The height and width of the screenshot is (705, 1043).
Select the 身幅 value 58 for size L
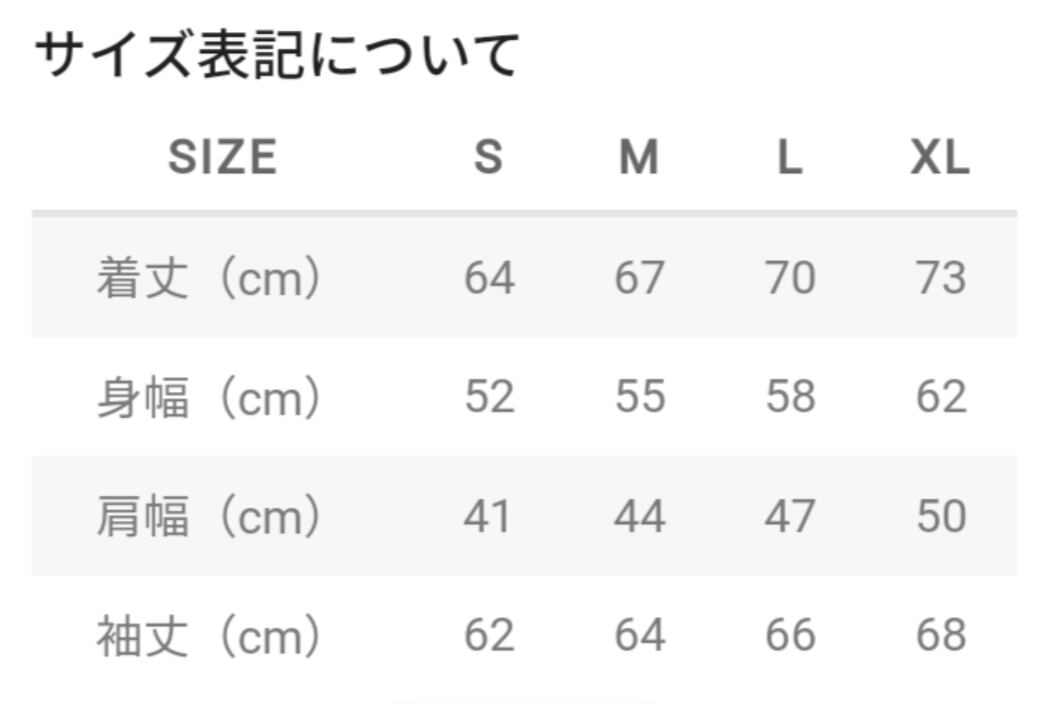point(790,397)
